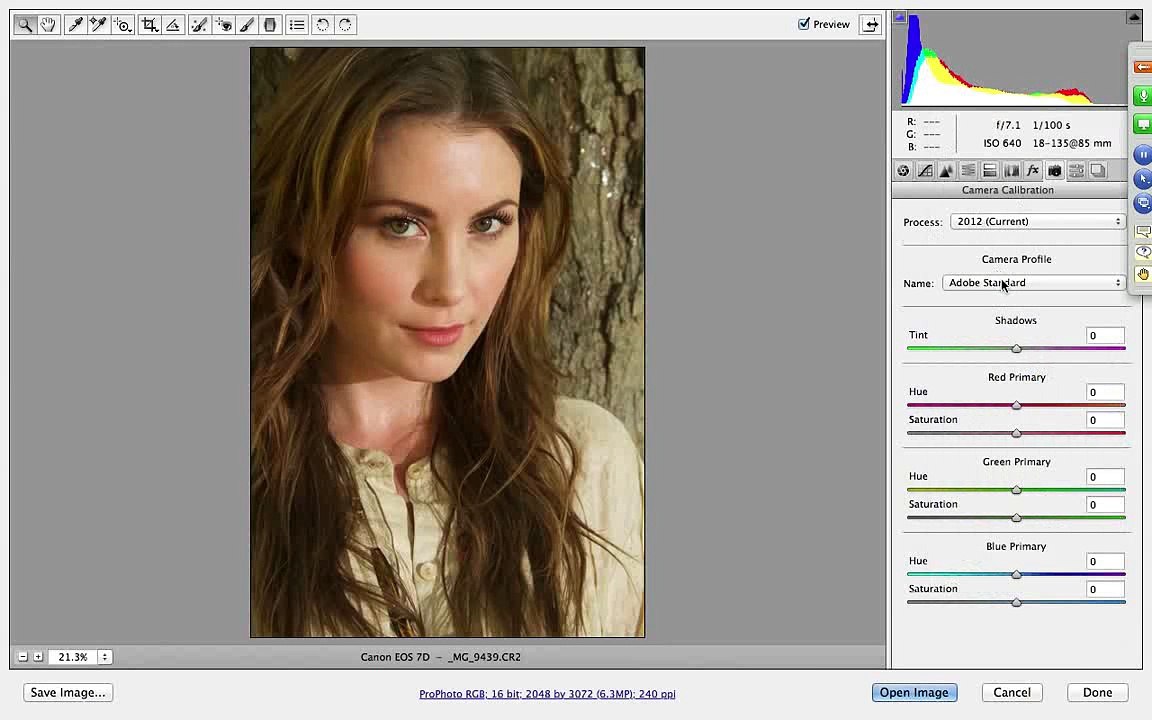Adjust the Green Primary Hue slider

pos(1016,489)
